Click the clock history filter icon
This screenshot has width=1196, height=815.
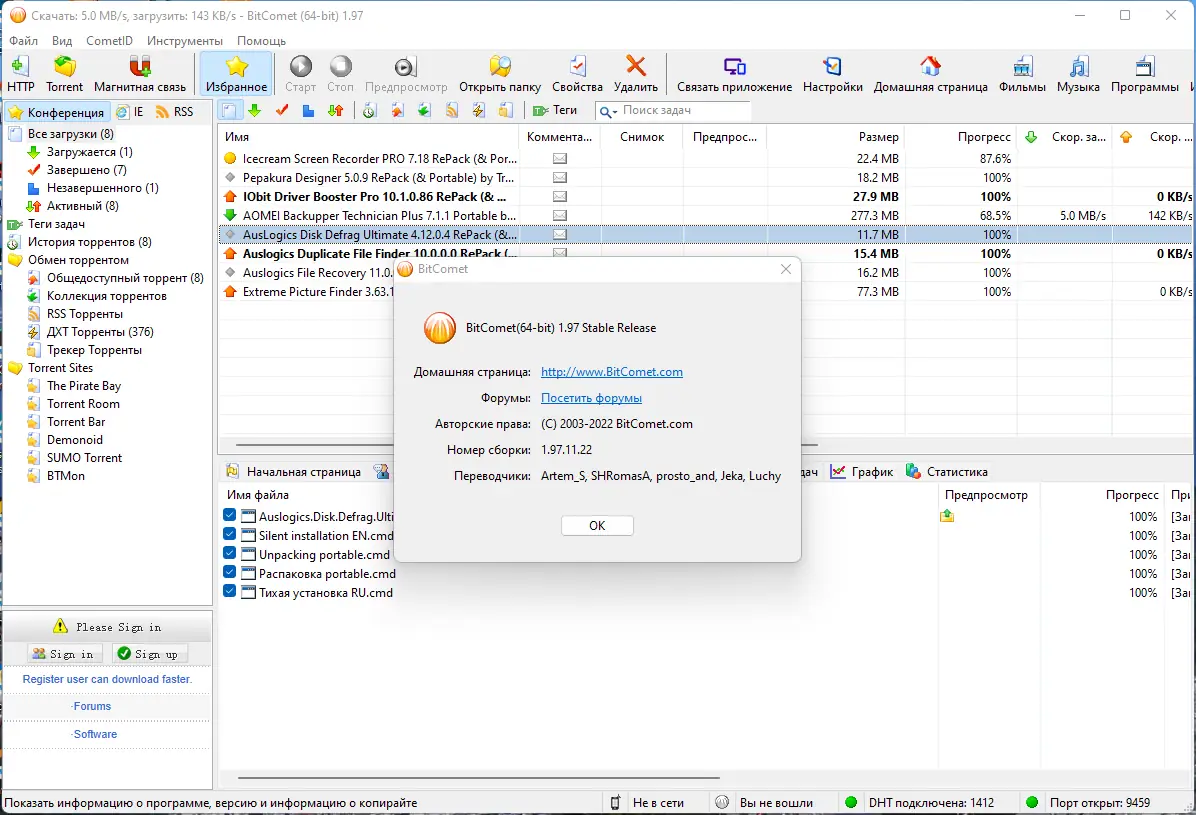click(369, 111)
